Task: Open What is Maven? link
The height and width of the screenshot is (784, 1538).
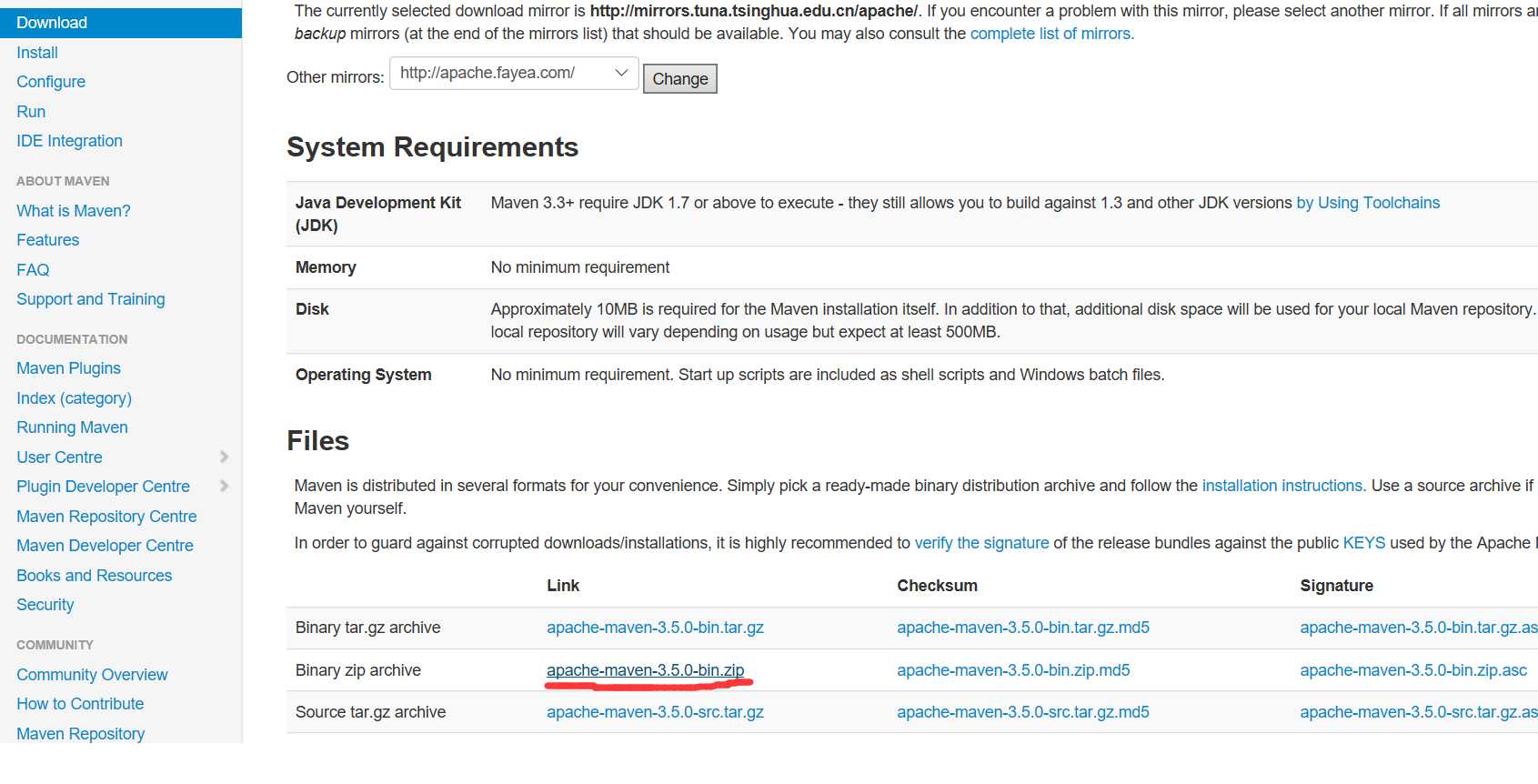Action: 74,211
